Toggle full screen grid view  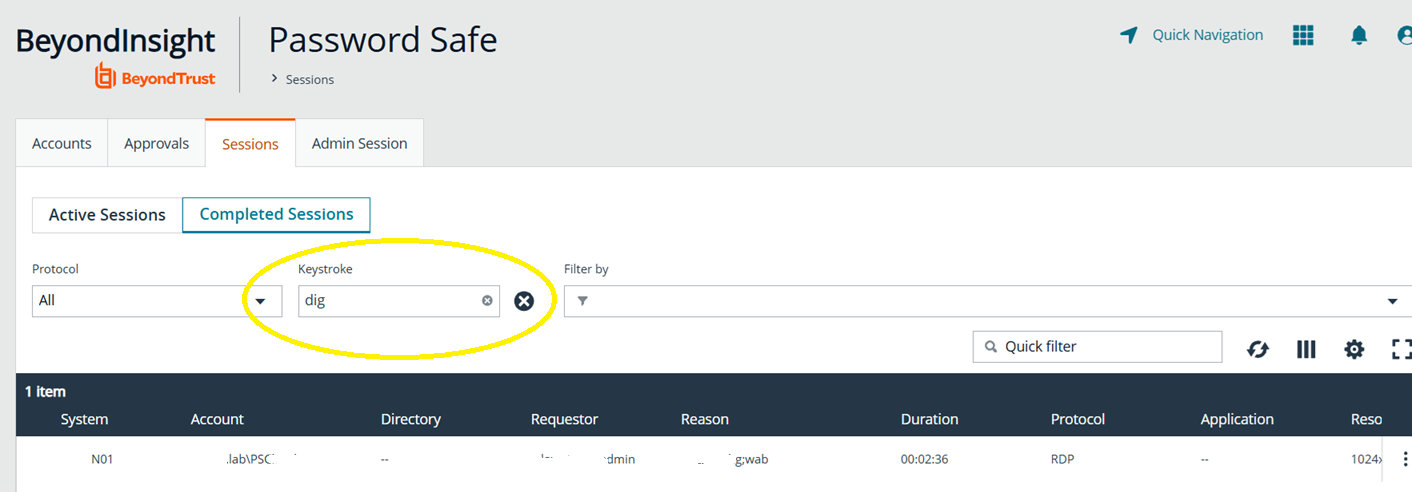pos(1401,349)
